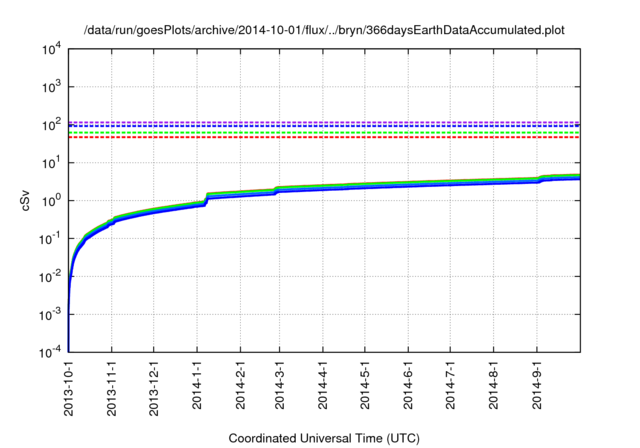Screen dimensions: 640x448
Task: Click the 2014-2-1 date label
Action: pyautogui.click(x=240, y=385)
